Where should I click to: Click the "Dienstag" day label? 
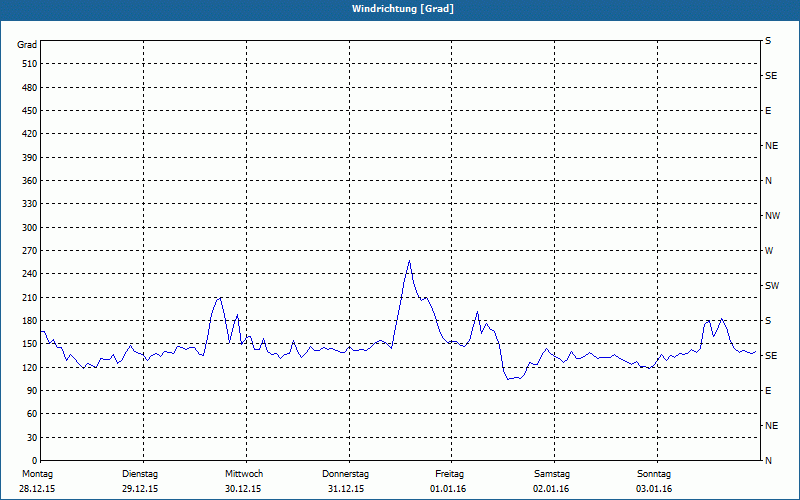pyautogui.click(x=140, y=474)
